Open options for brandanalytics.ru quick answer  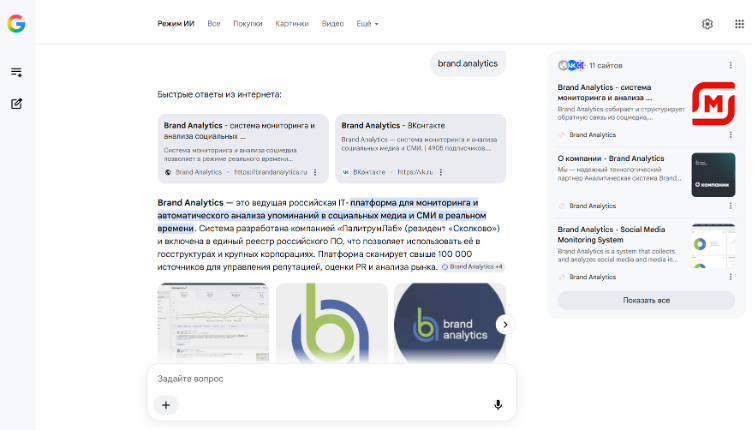pos(315,172)
